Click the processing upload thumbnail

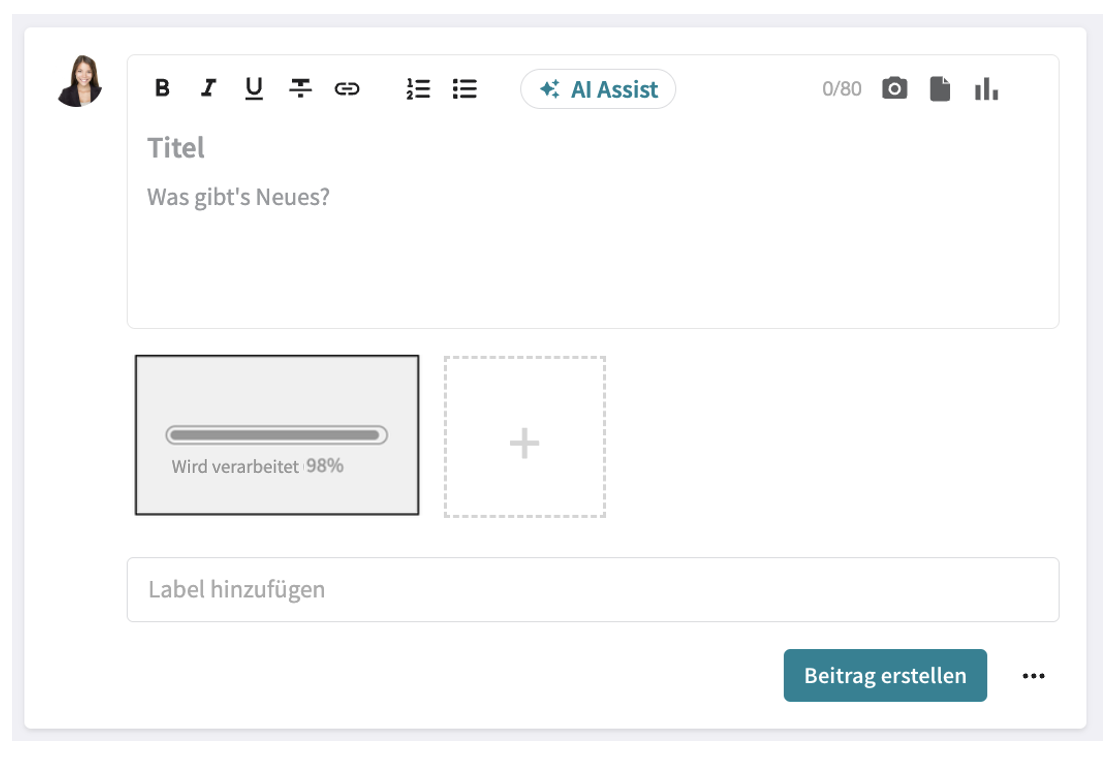click(276, 435)
